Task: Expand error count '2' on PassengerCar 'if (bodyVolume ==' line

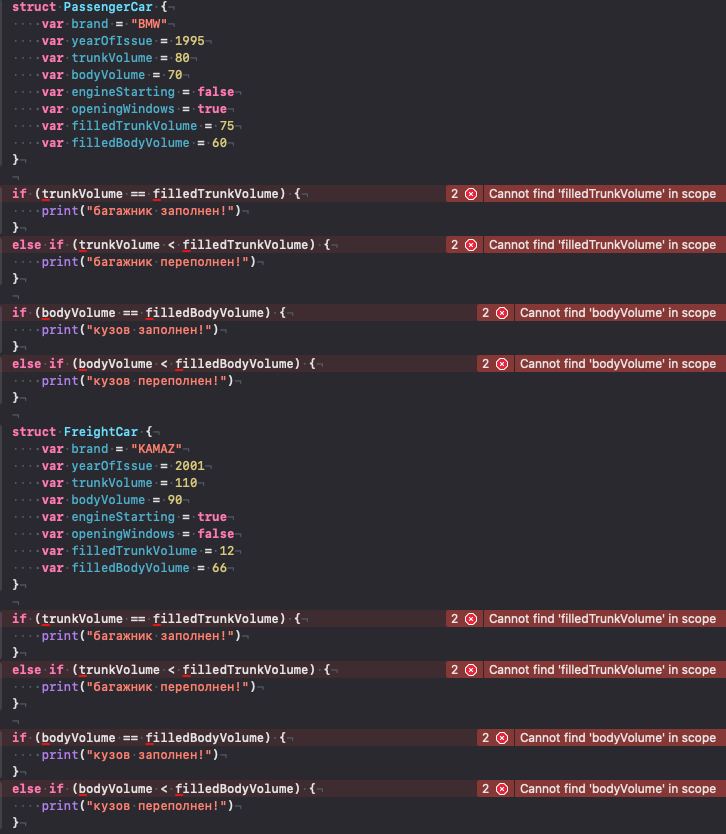Action: 485,313
